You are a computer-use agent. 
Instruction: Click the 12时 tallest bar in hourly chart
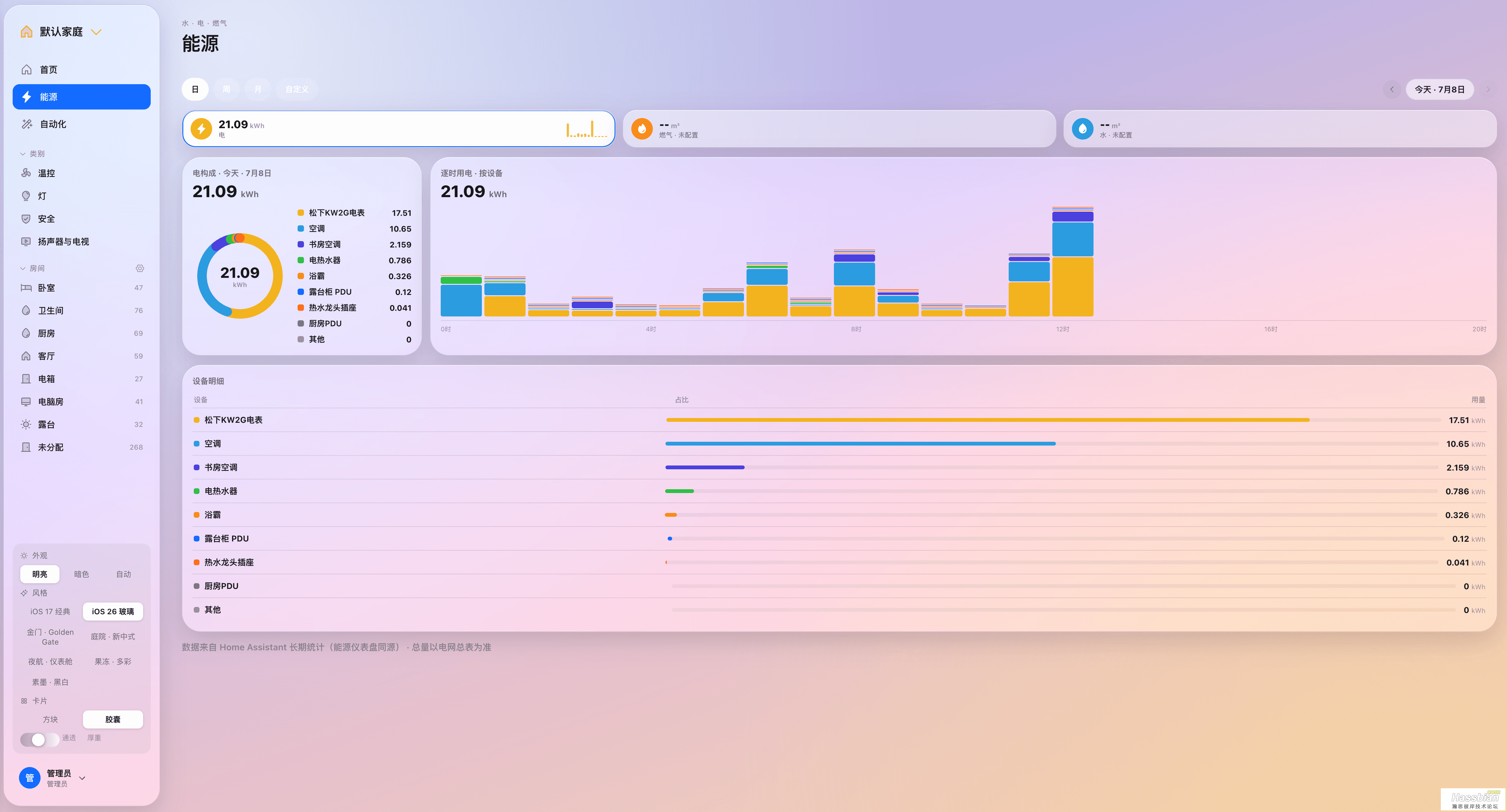point(1072,261)
